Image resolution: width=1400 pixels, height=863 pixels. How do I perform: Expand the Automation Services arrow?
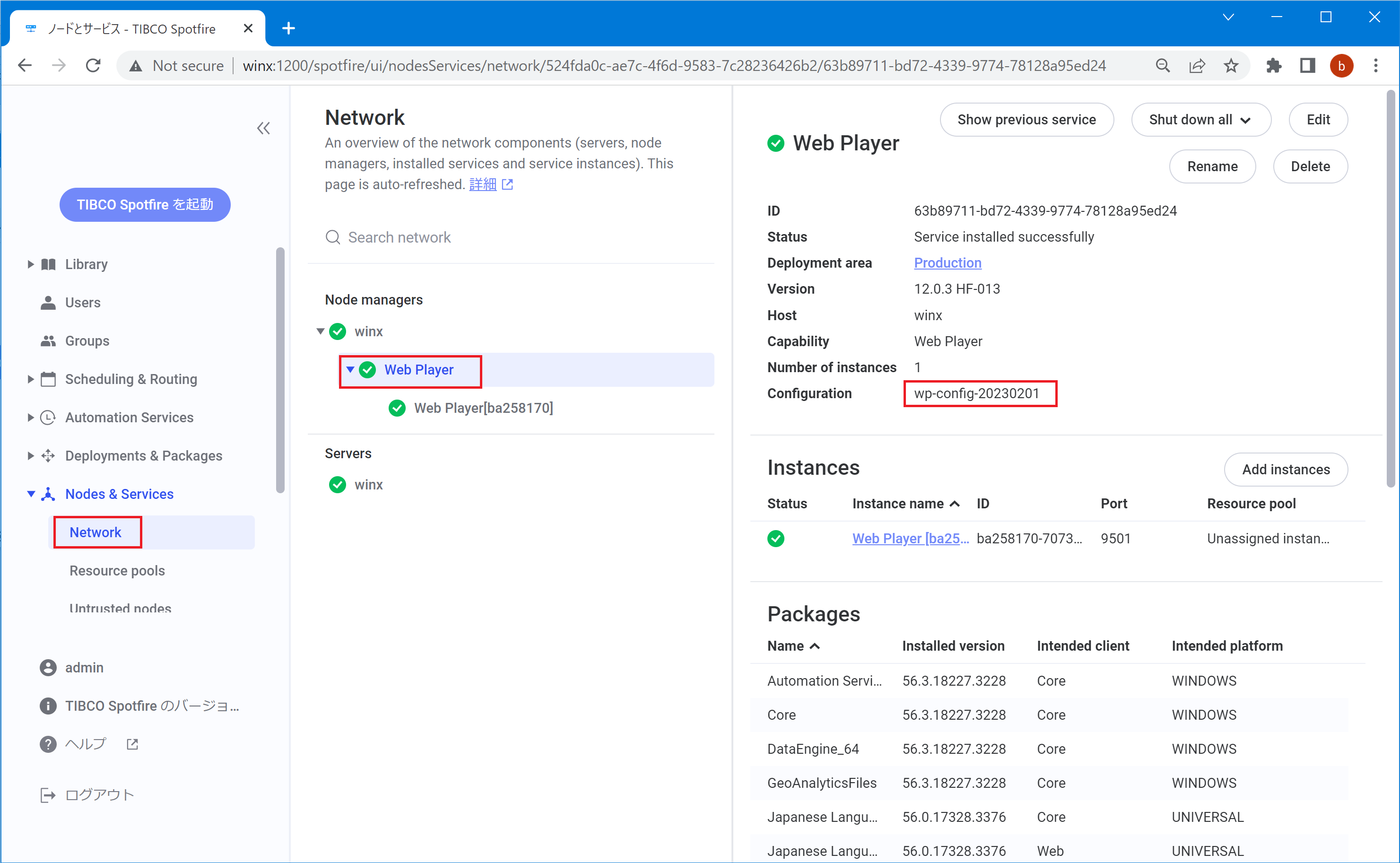(30, 417)
